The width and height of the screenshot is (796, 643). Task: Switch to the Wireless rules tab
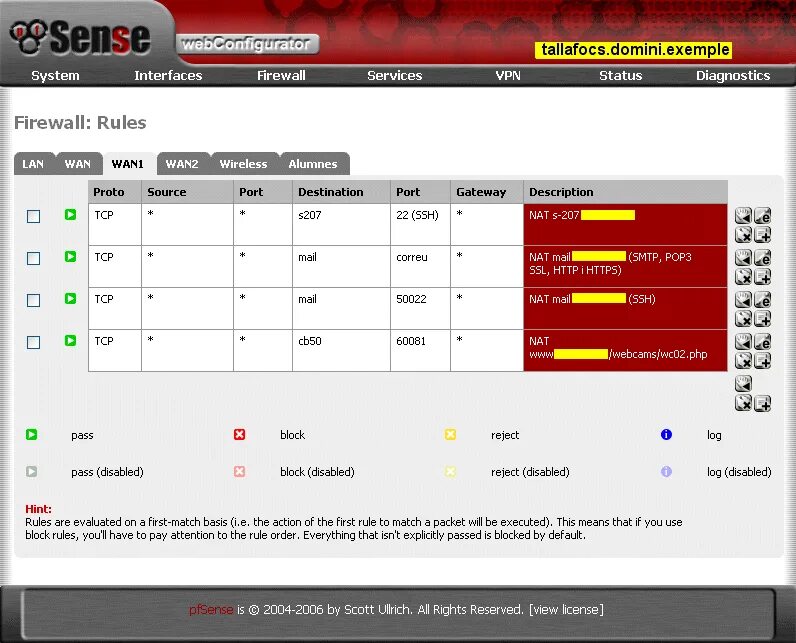[243, 164]
